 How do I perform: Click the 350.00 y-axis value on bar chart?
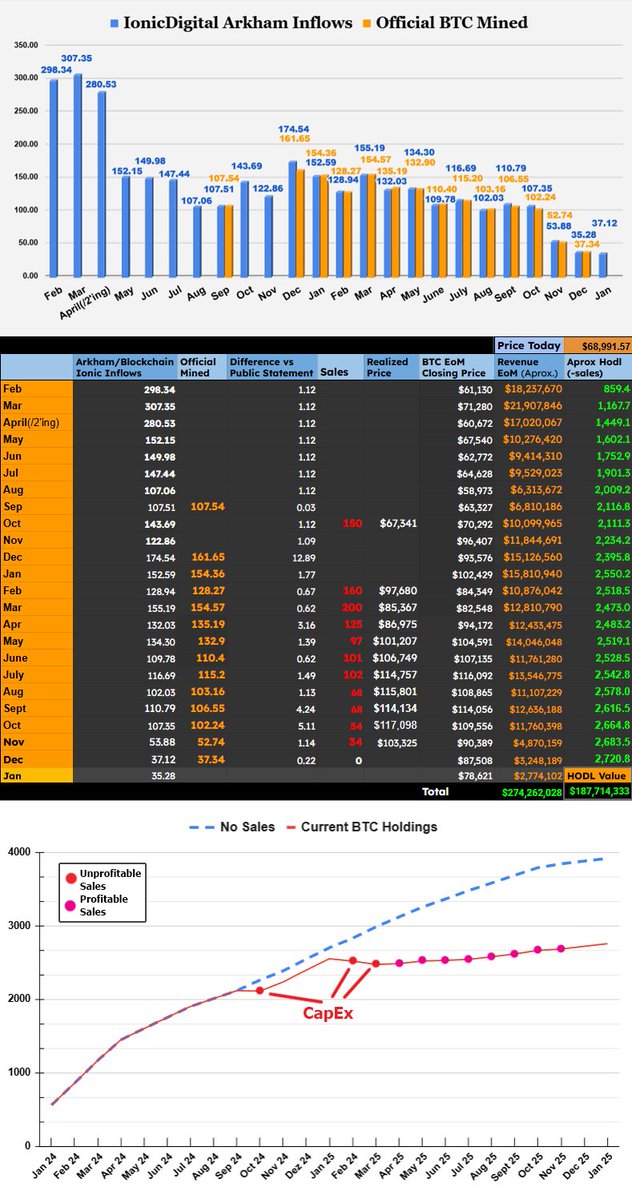[x=26, y=45]
